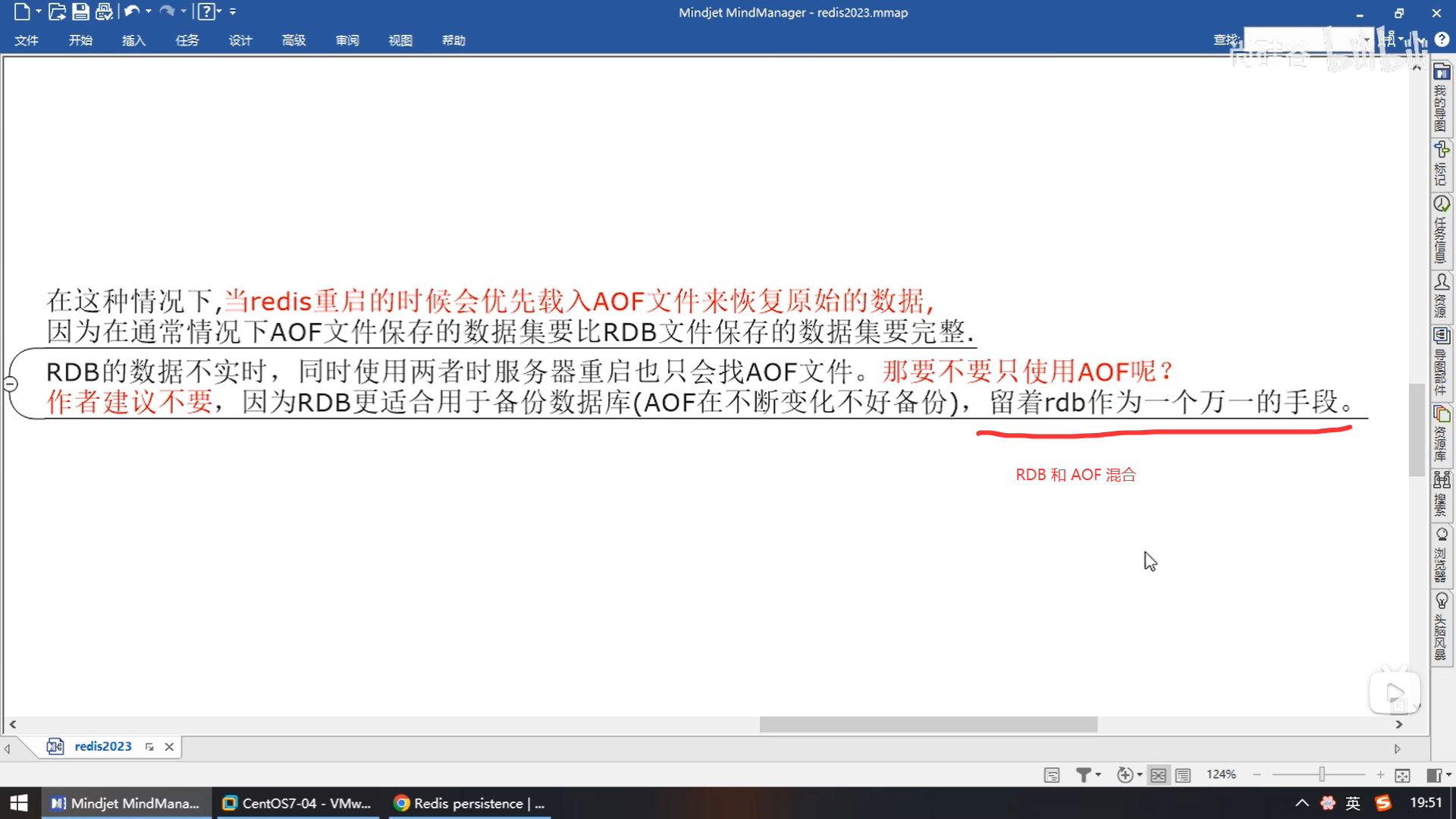Click the Open file folder icon
This screenshot has width=1456, height=819.
[x=57, y=11]
